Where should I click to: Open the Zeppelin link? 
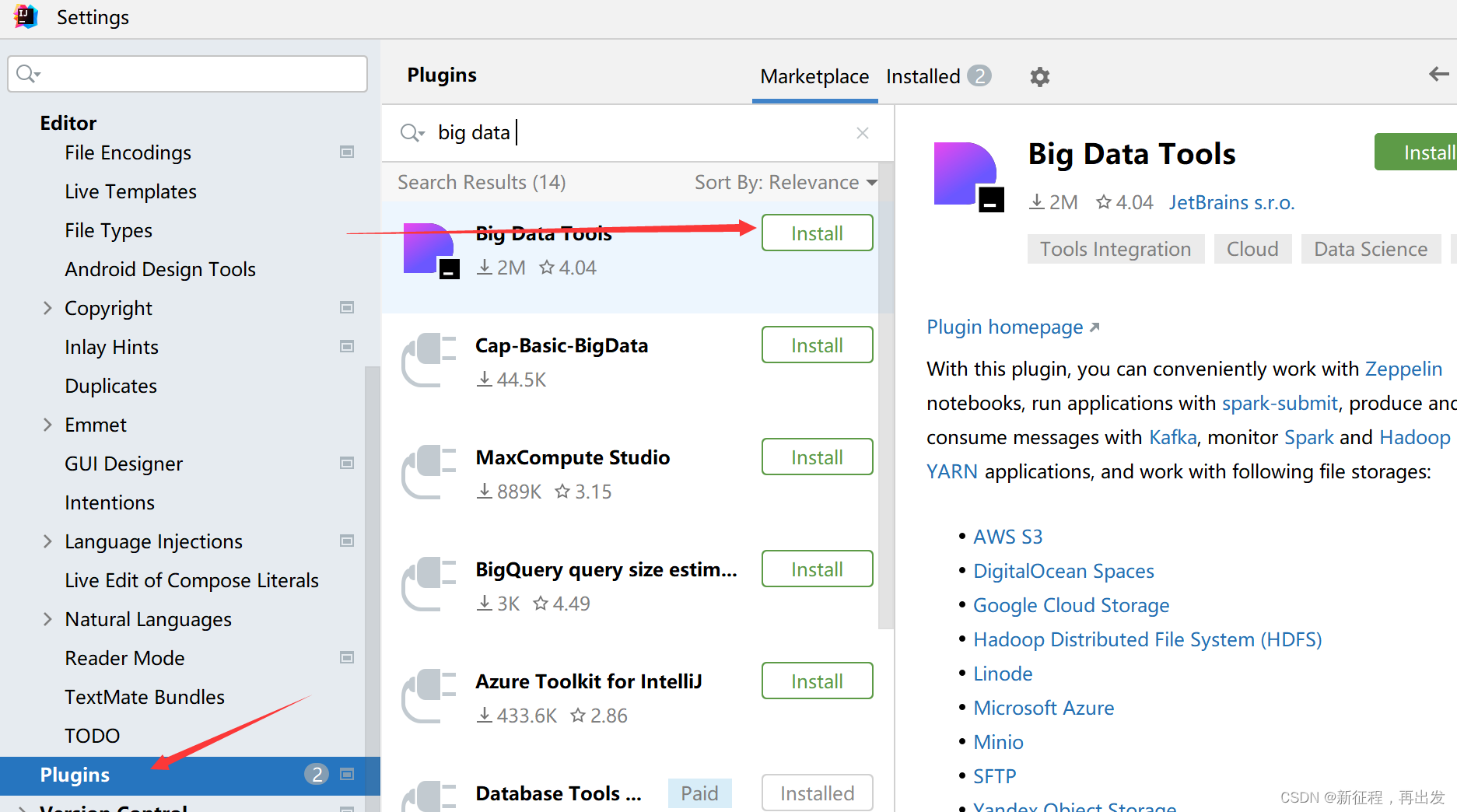[x=1403, y=369]
